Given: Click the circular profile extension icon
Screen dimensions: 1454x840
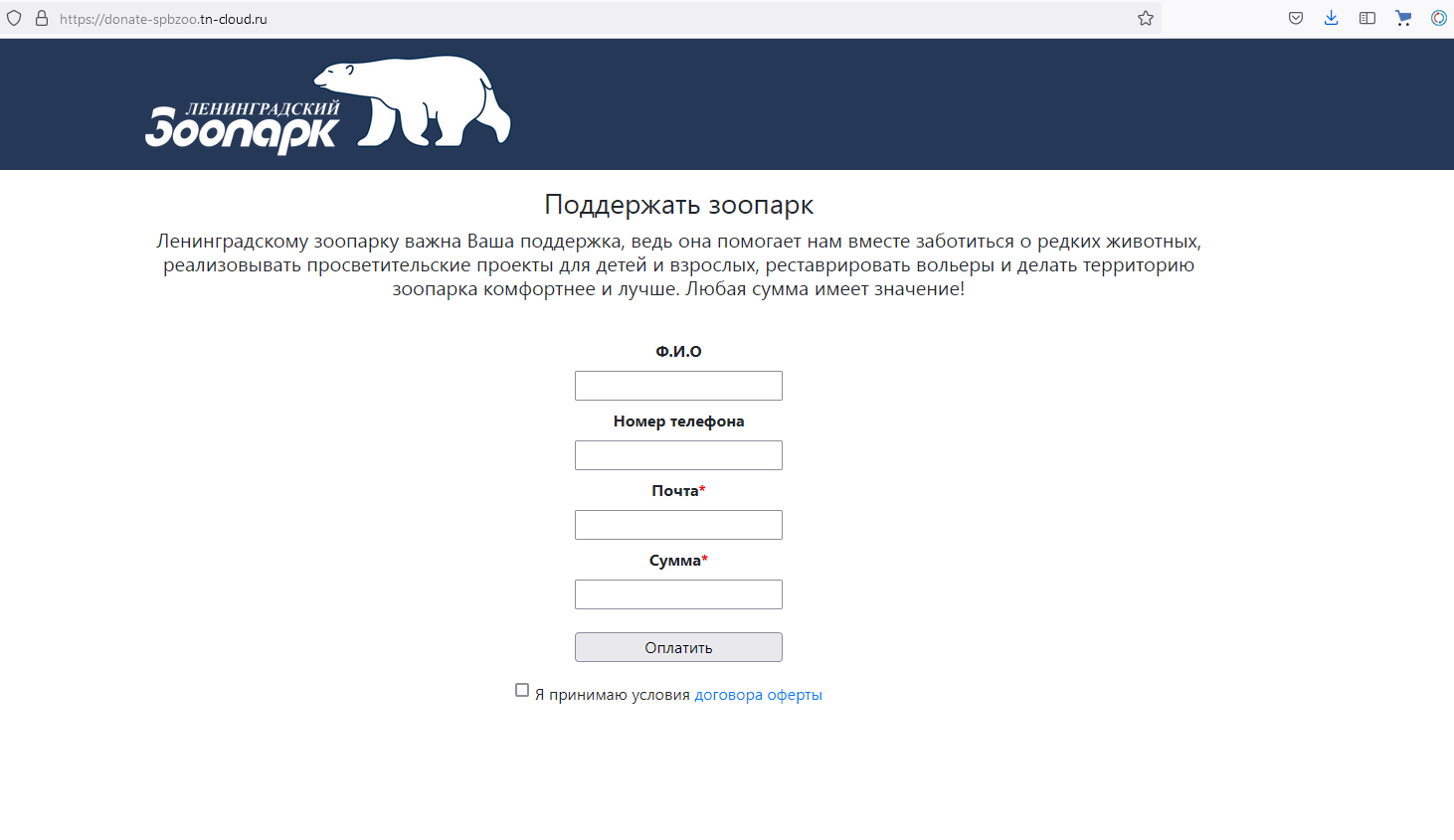Looking at the screenshot, I should tap(1439, 18).
